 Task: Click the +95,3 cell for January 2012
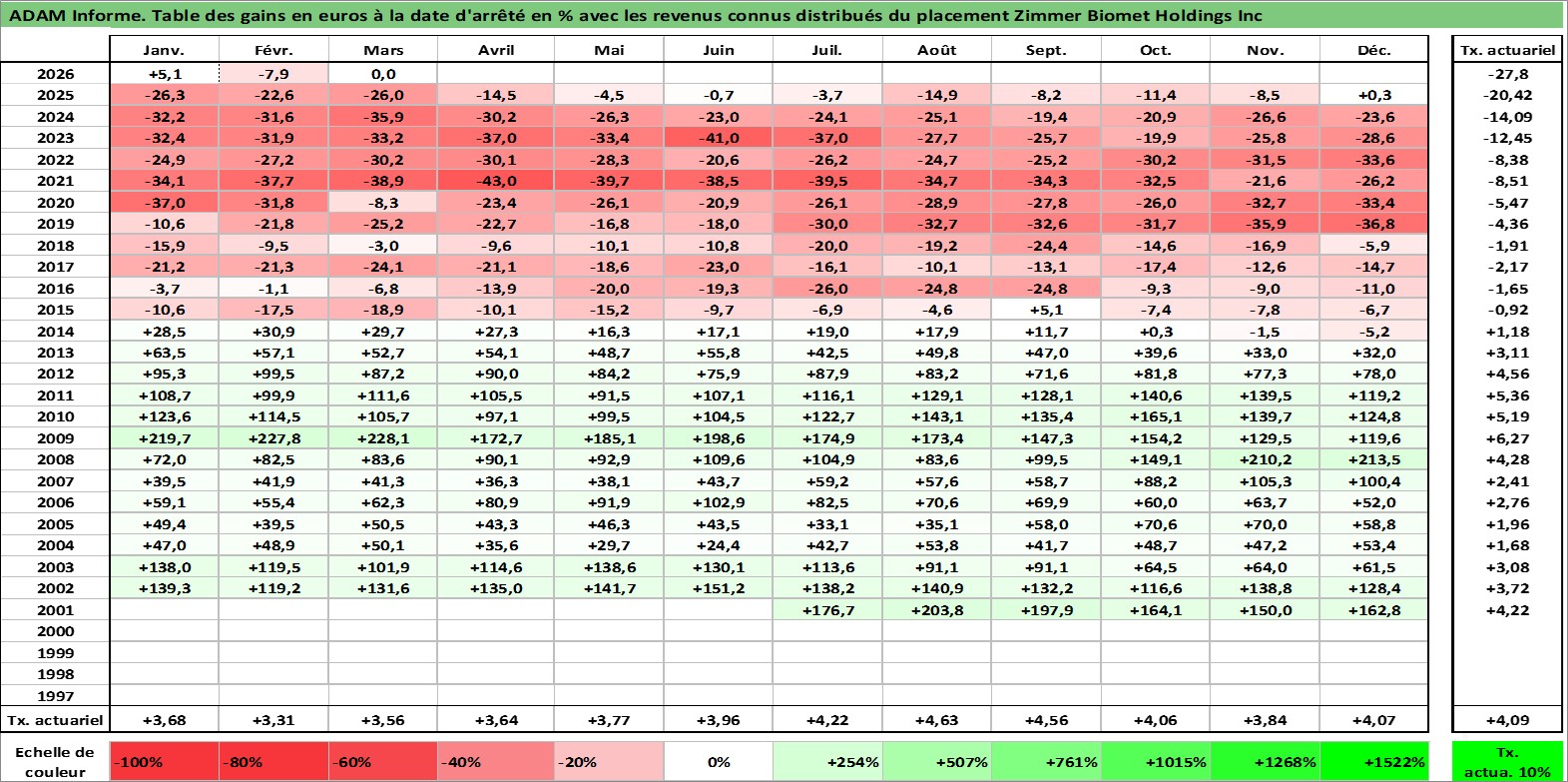coord(164,374)
